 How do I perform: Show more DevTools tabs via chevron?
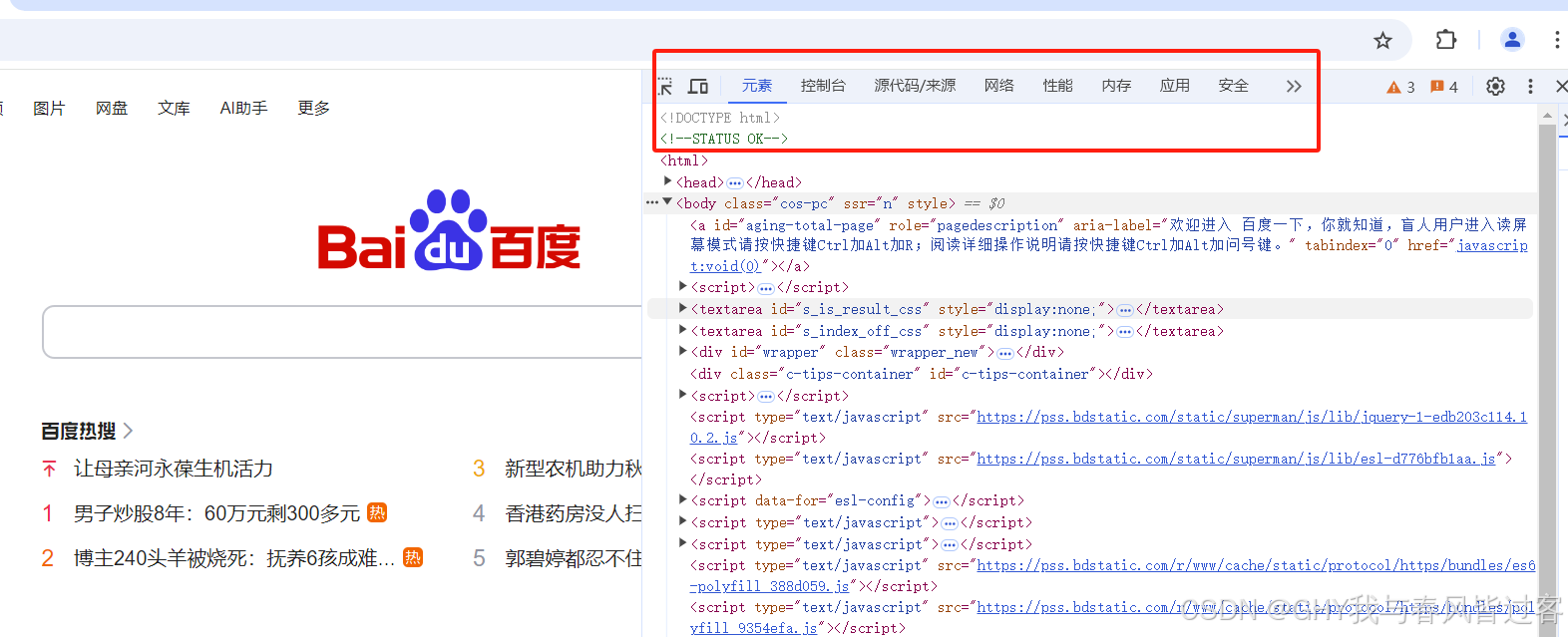(x=1294, y=87)
